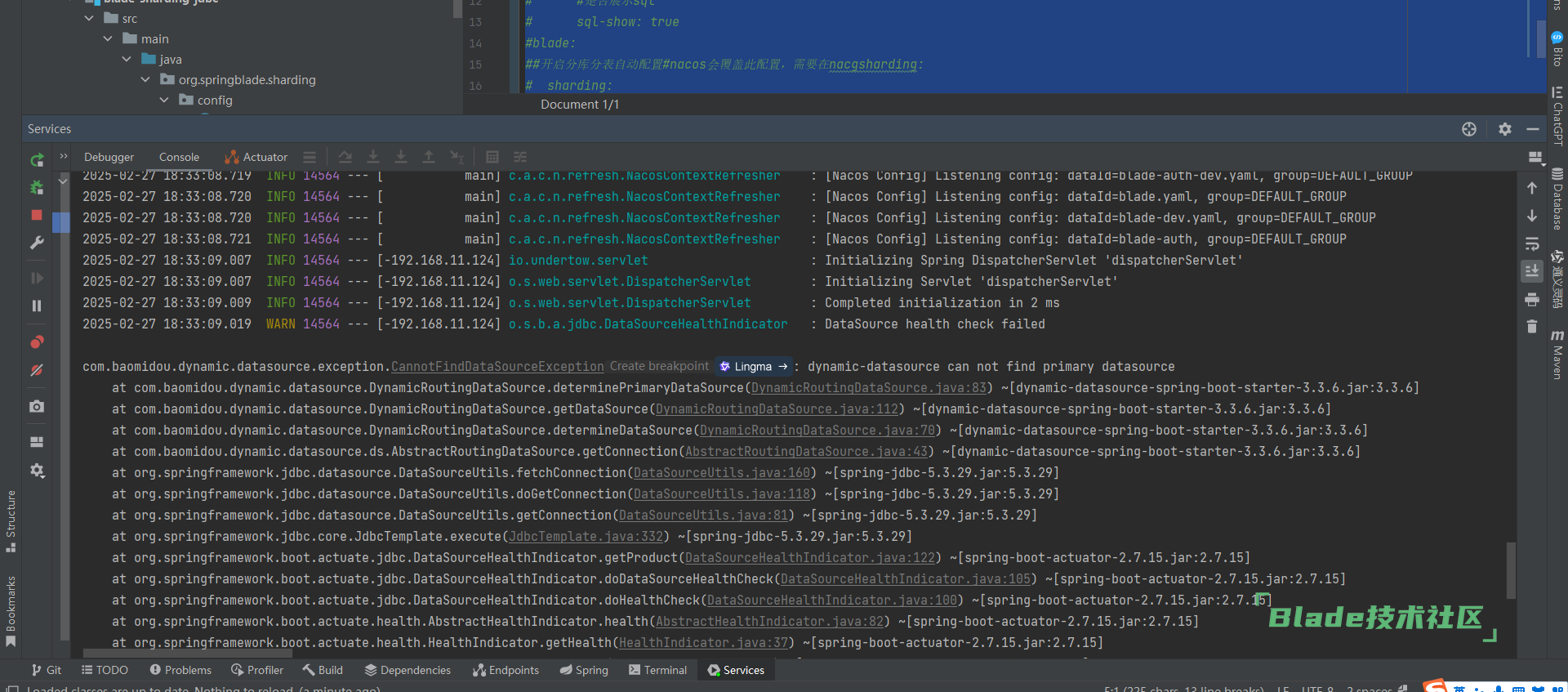The image size is (1568, 692).
Task: Open the Bito side tool window
Action: pyautogui.click(x=1557, y=49)
